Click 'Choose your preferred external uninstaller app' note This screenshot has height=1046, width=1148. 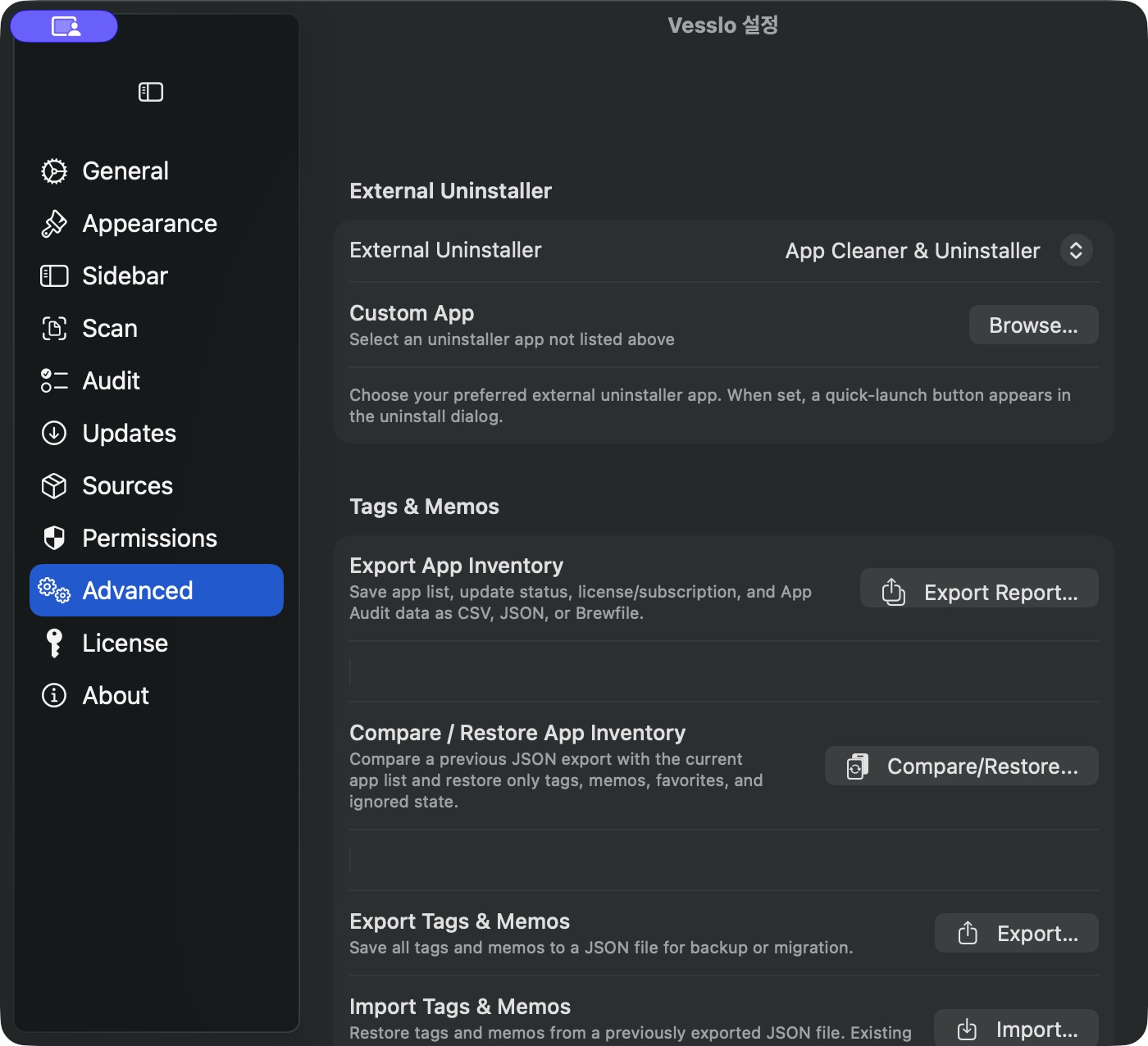[x=710, y=406]
